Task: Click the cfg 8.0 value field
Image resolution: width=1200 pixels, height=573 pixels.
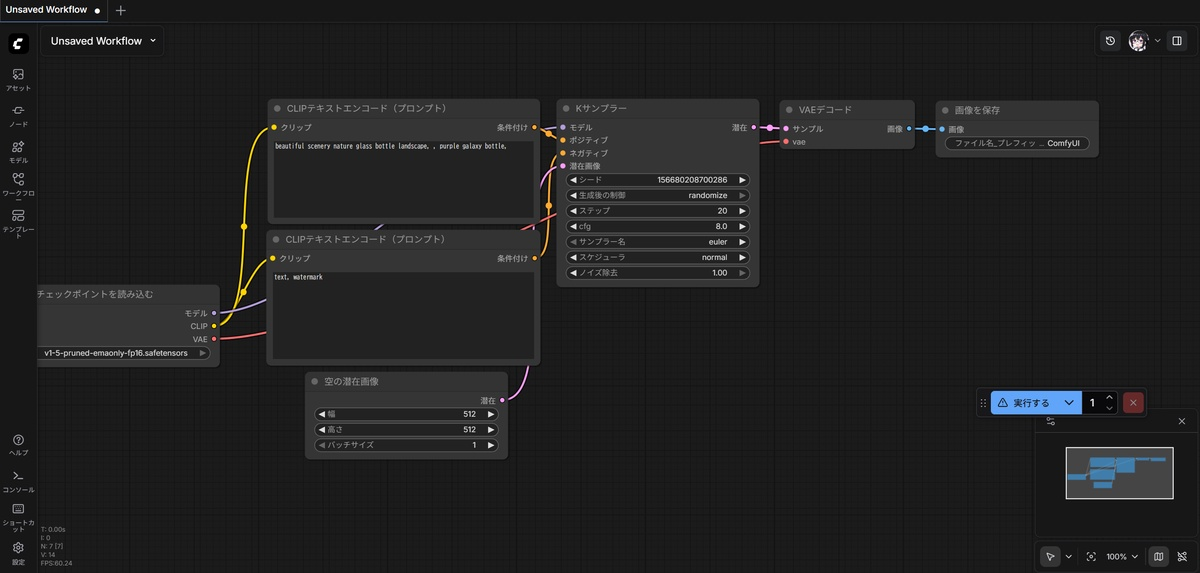Action: pos(657,226)
